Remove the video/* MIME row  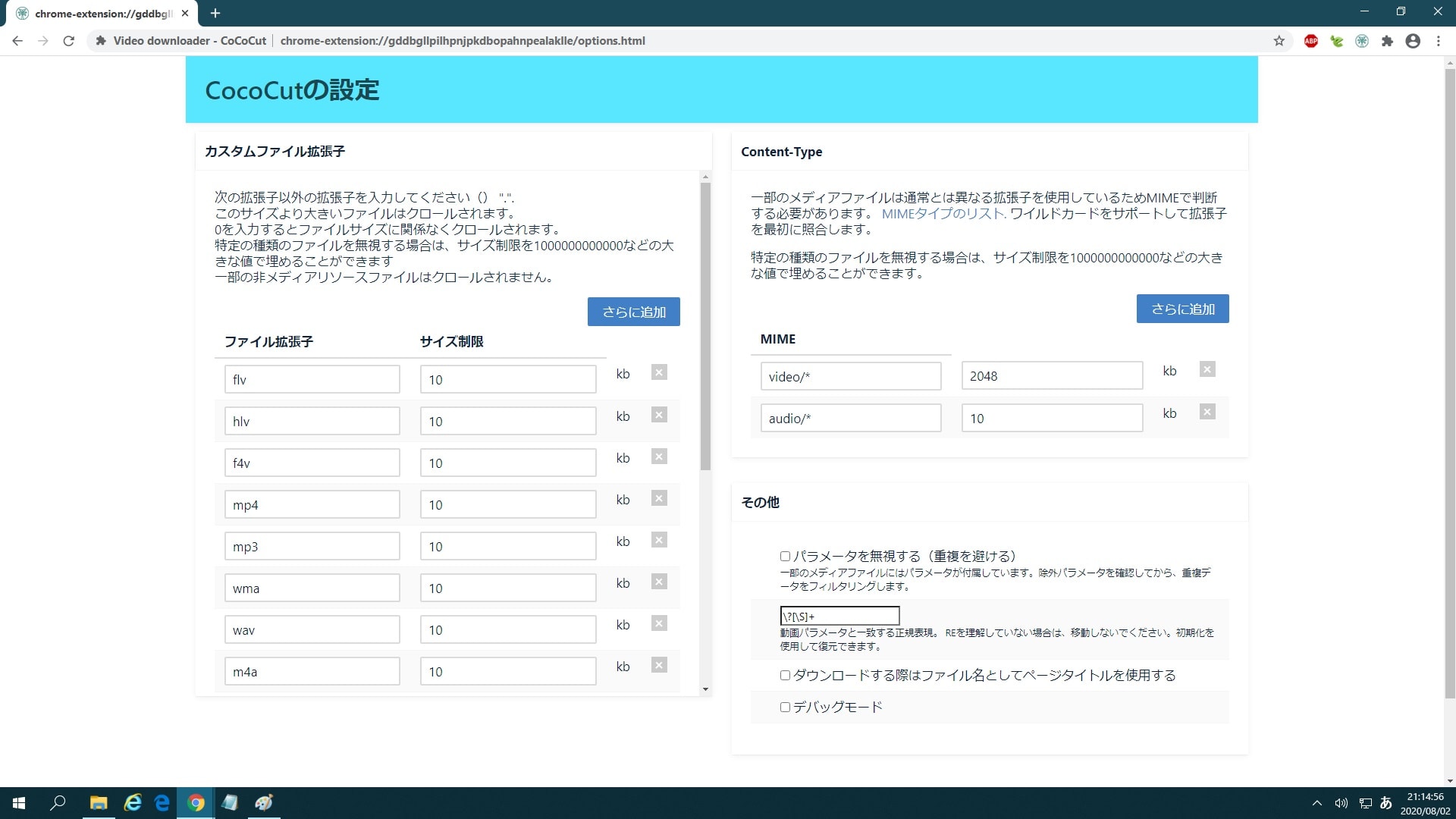point(1207,369)
